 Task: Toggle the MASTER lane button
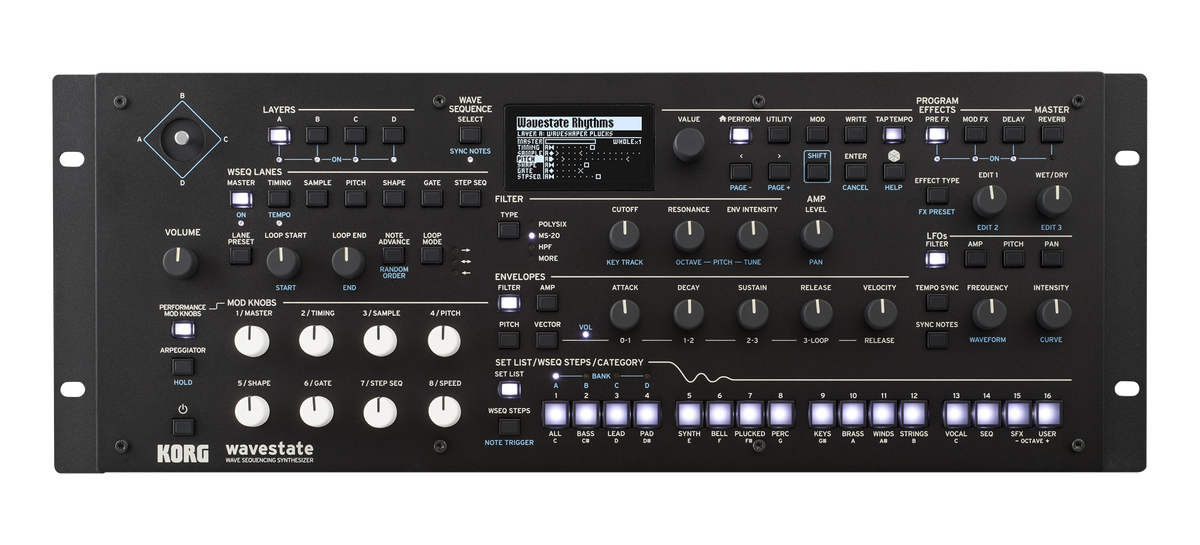(x=240, y=199)
